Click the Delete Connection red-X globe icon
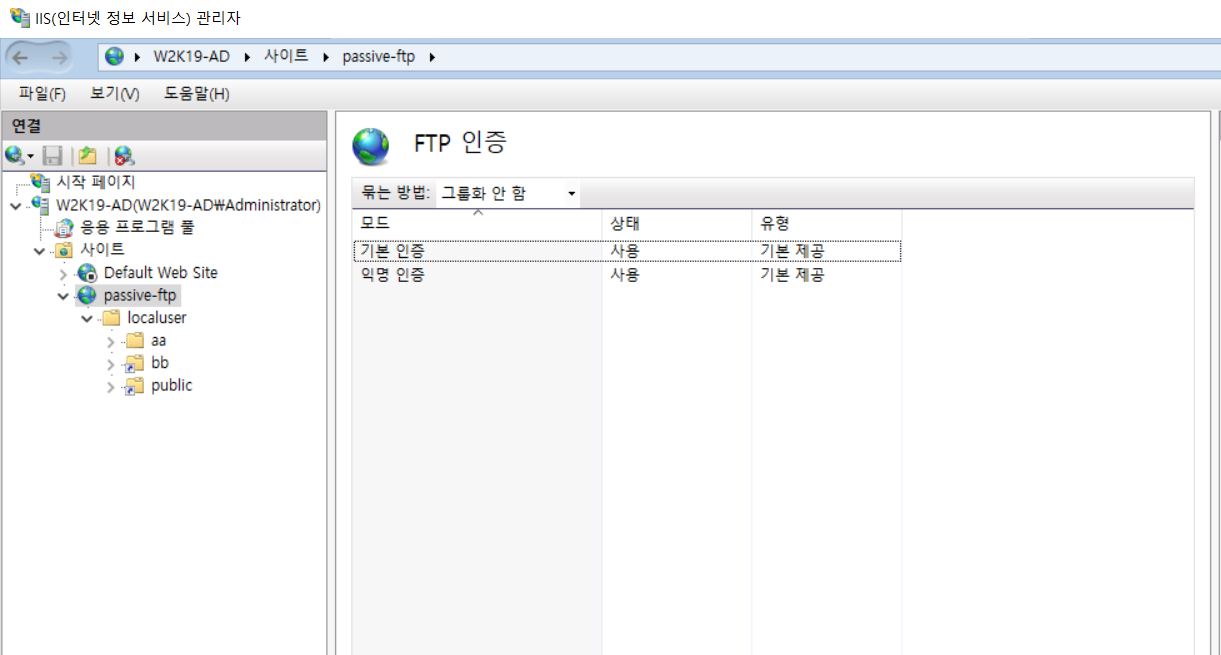Viewport: 1221px width, 655px height. (124, 156)
